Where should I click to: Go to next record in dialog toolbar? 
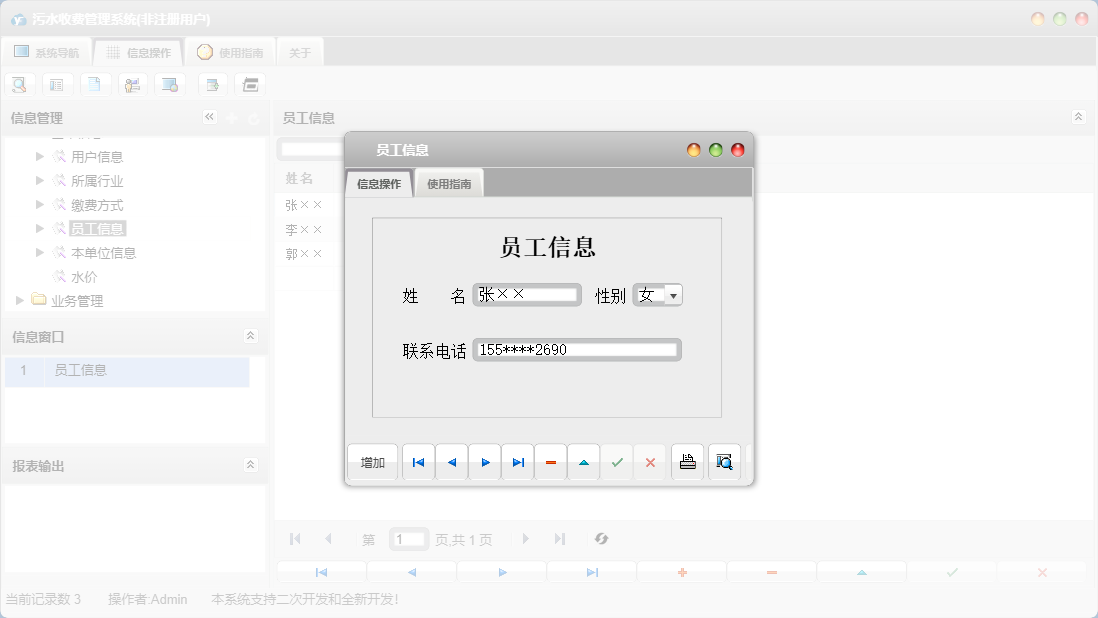pyautogui.click(x=485, y=462)
